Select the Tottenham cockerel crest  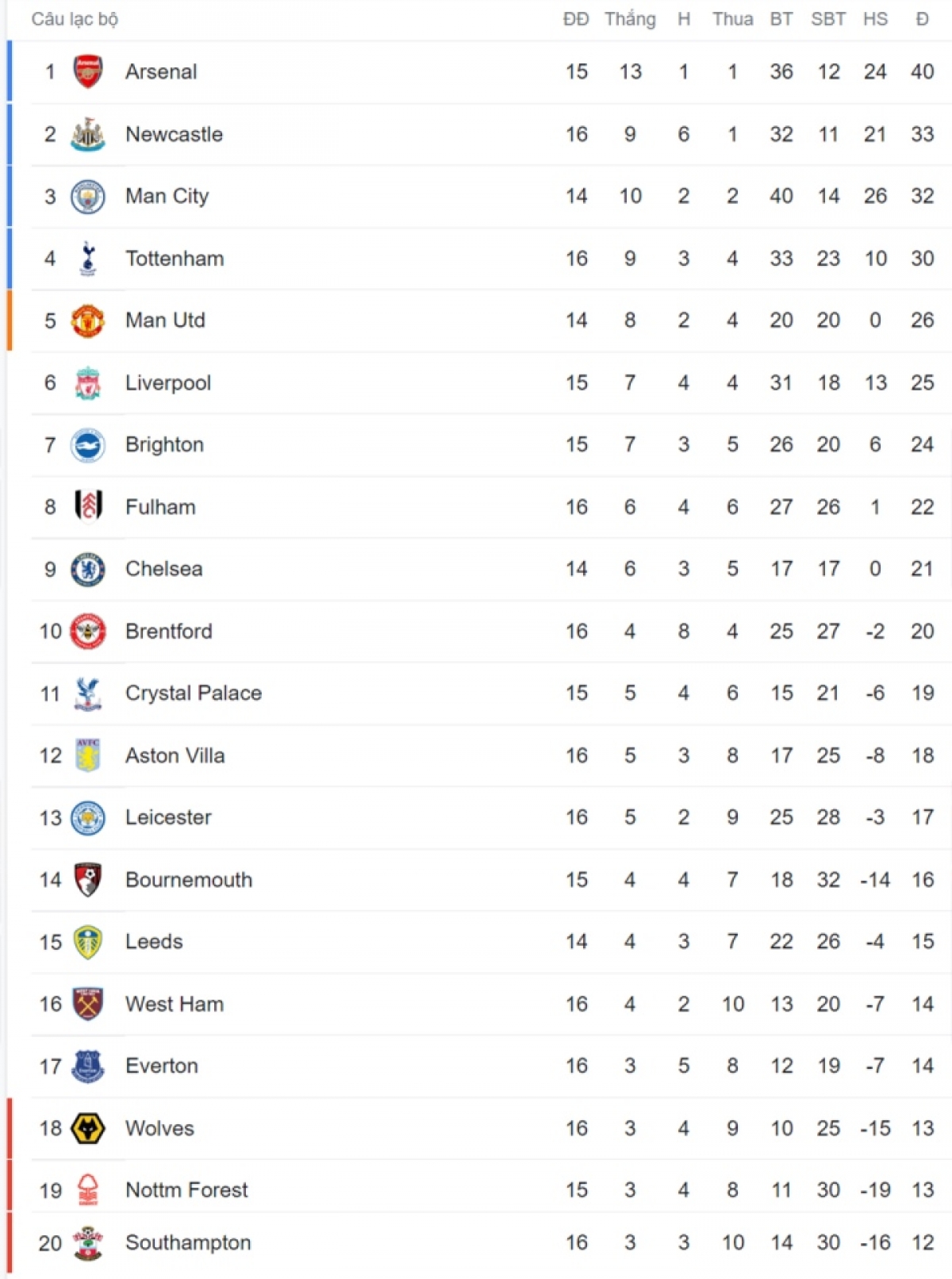[88, 259]
